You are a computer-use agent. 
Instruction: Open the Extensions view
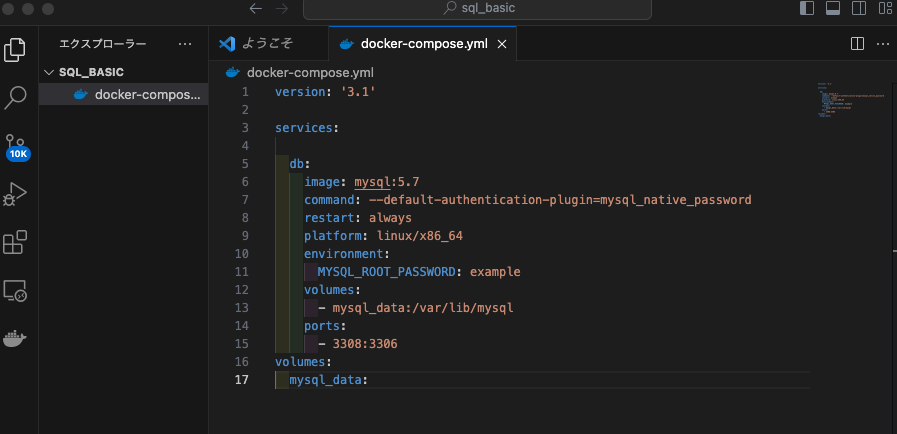tap(15, 242)
